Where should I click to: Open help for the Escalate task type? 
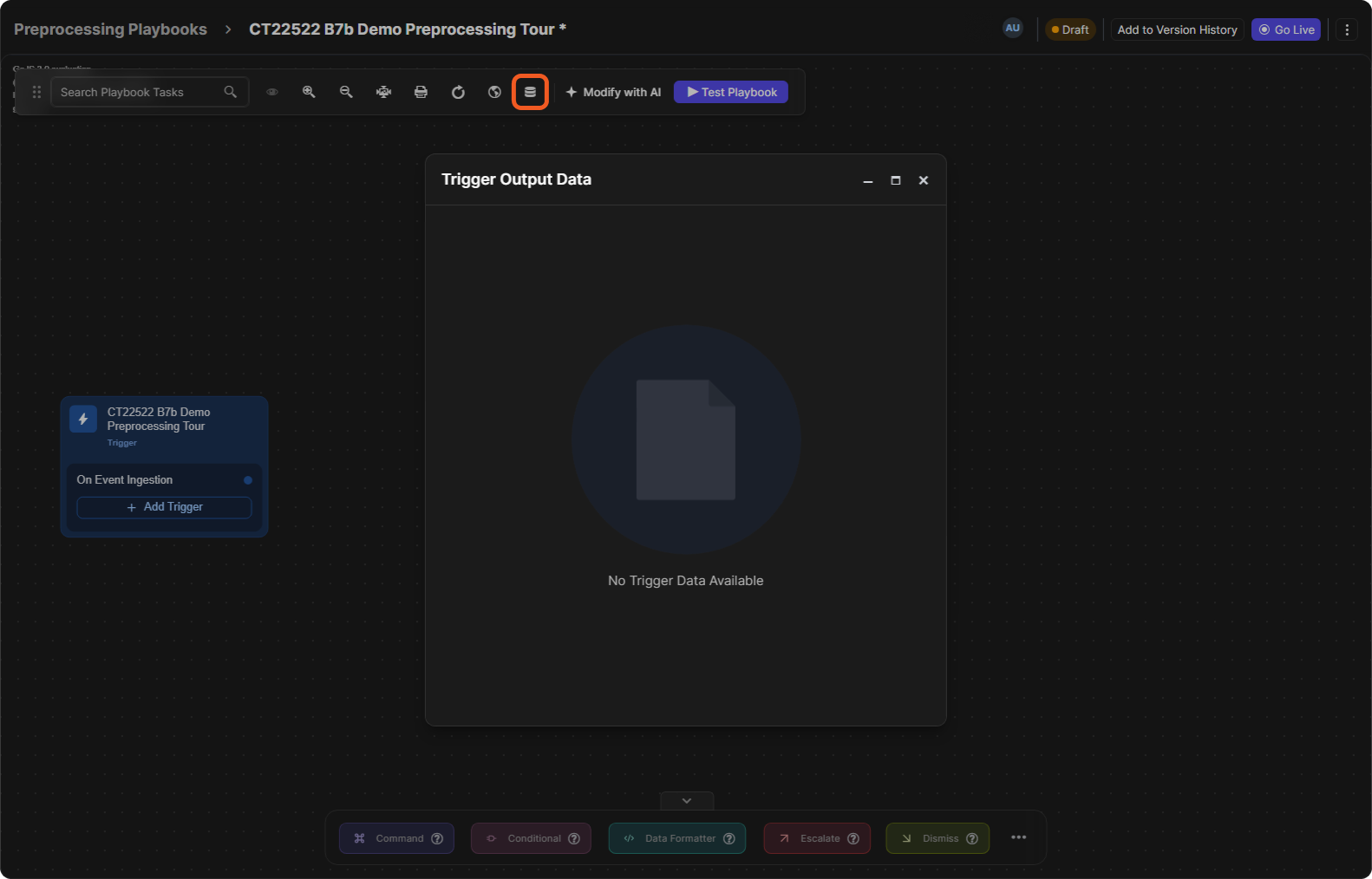853,838
